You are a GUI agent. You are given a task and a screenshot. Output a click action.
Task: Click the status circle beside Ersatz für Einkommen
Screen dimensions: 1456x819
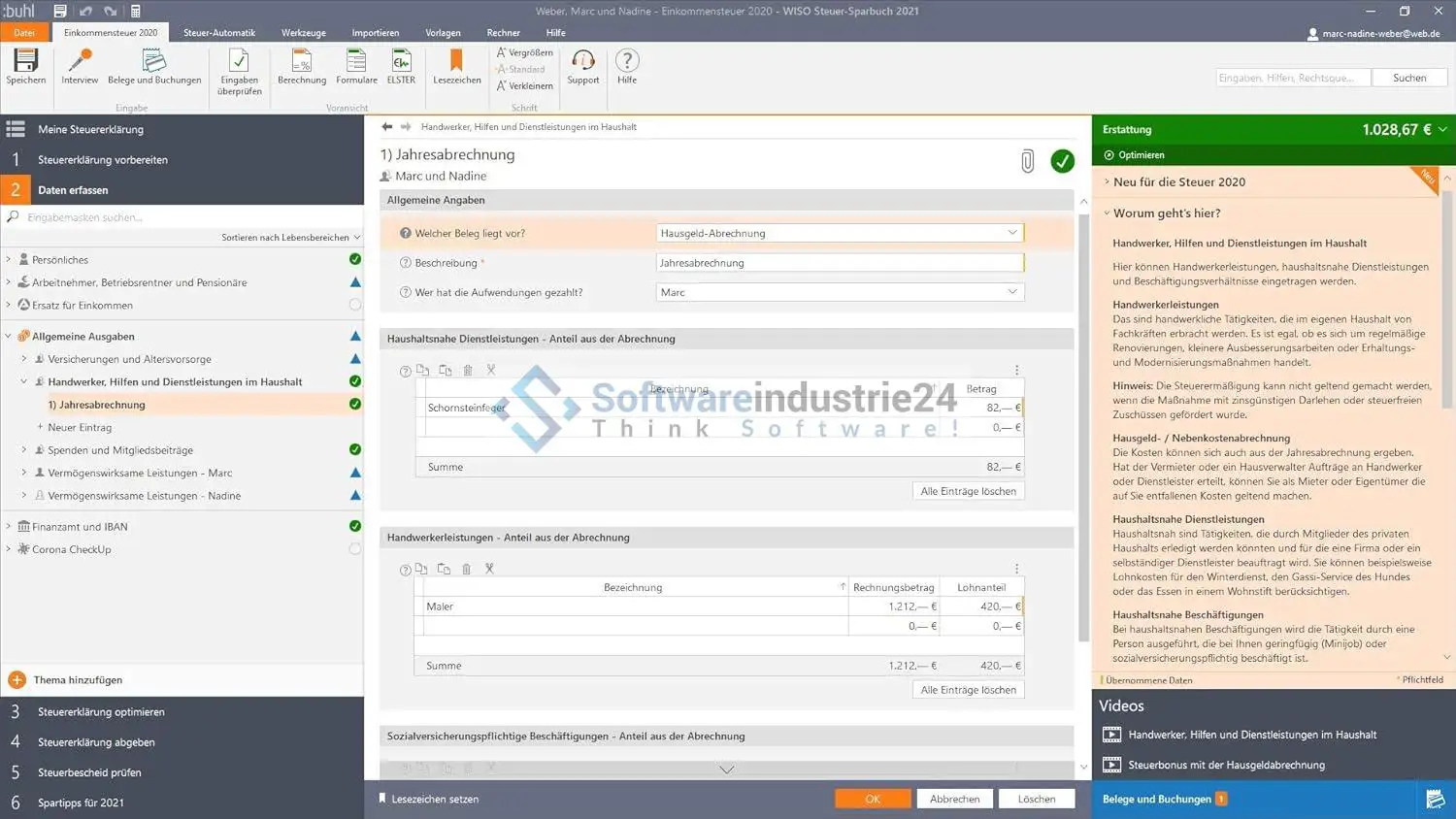[x=355, y=305]
